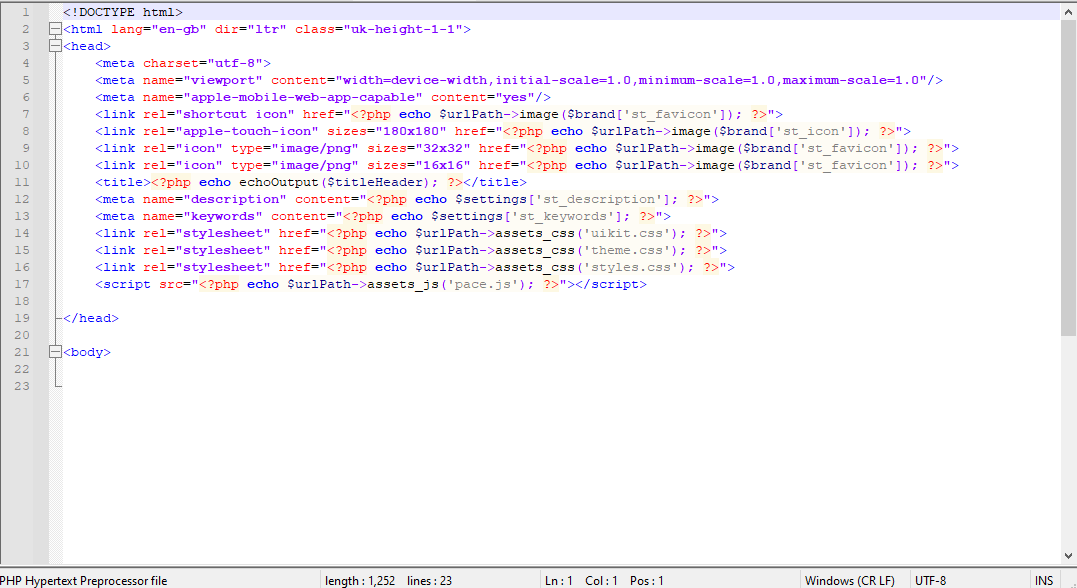This screenshot has height=588, width=1077.
Task: Click 'apple-mobile-web-app-capable' meta name
Action: point(303,97)
